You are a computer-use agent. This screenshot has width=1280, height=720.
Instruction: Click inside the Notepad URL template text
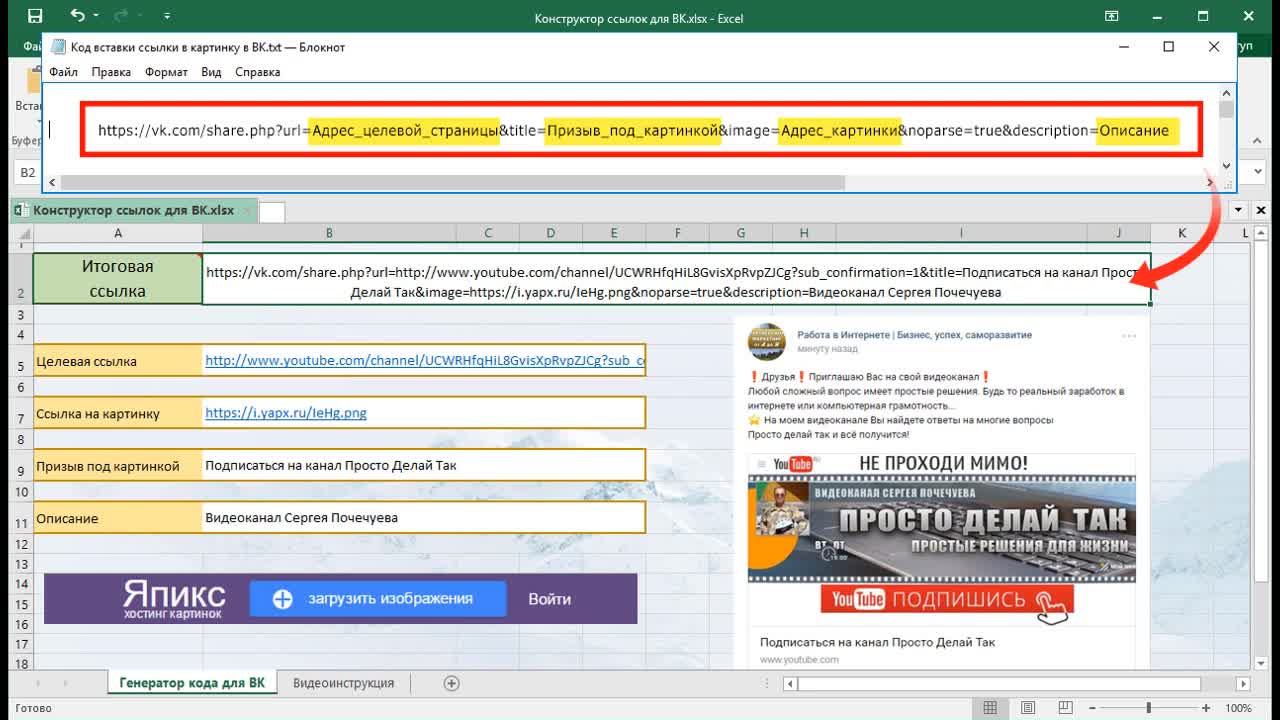[x=633, y=131]
